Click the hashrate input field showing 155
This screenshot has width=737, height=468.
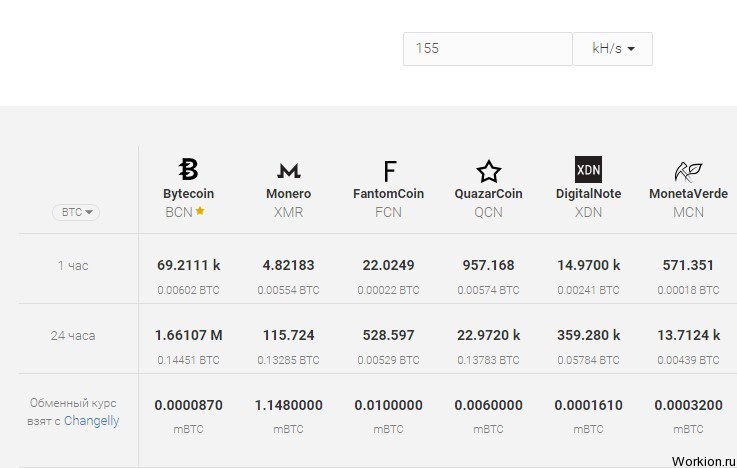coord(488,48)
